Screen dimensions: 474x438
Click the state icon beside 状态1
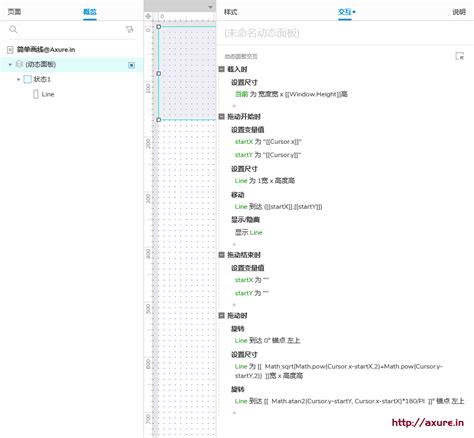click(x=28, y=79)
